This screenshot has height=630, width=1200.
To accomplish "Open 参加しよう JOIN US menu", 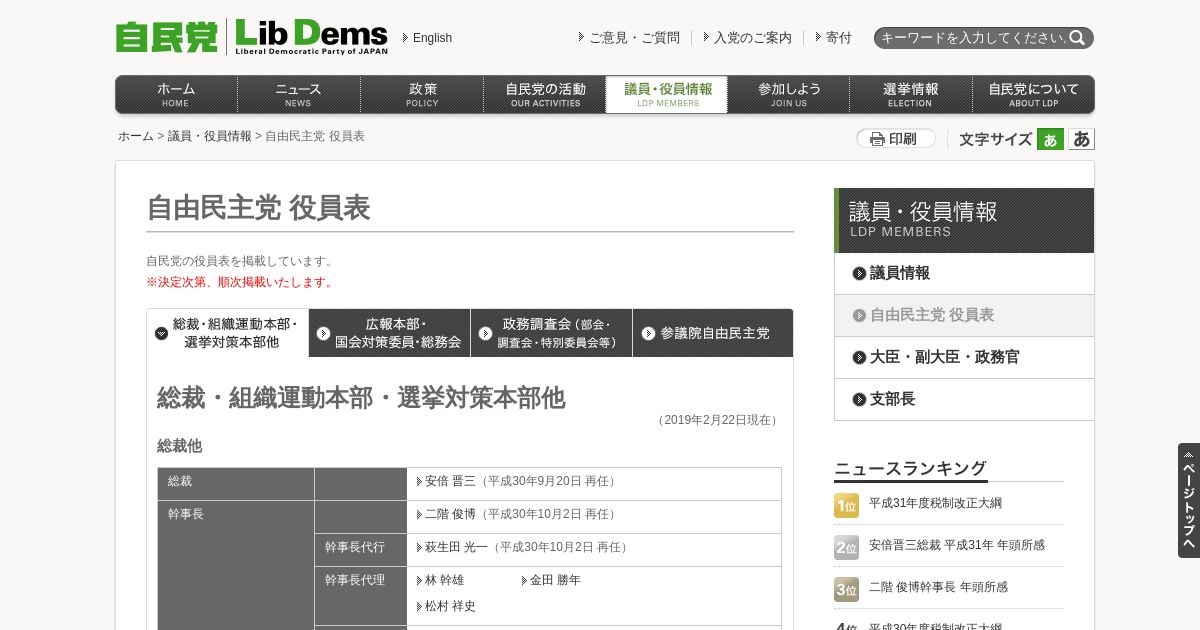I will [789, 94].
